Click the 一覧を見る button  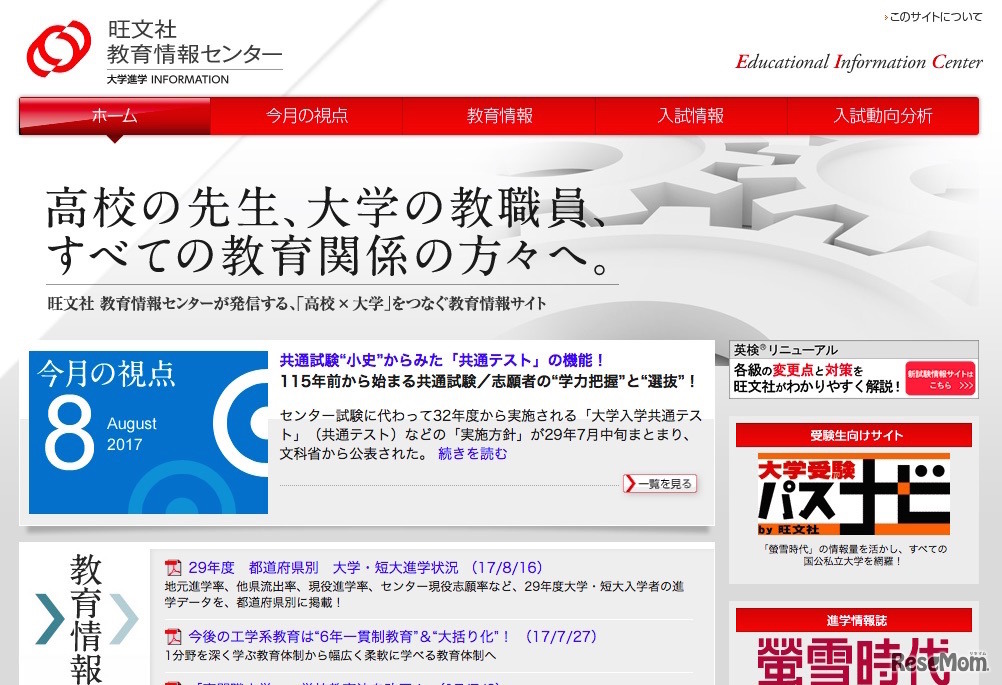pyautogui.click(x=660, y=484)
